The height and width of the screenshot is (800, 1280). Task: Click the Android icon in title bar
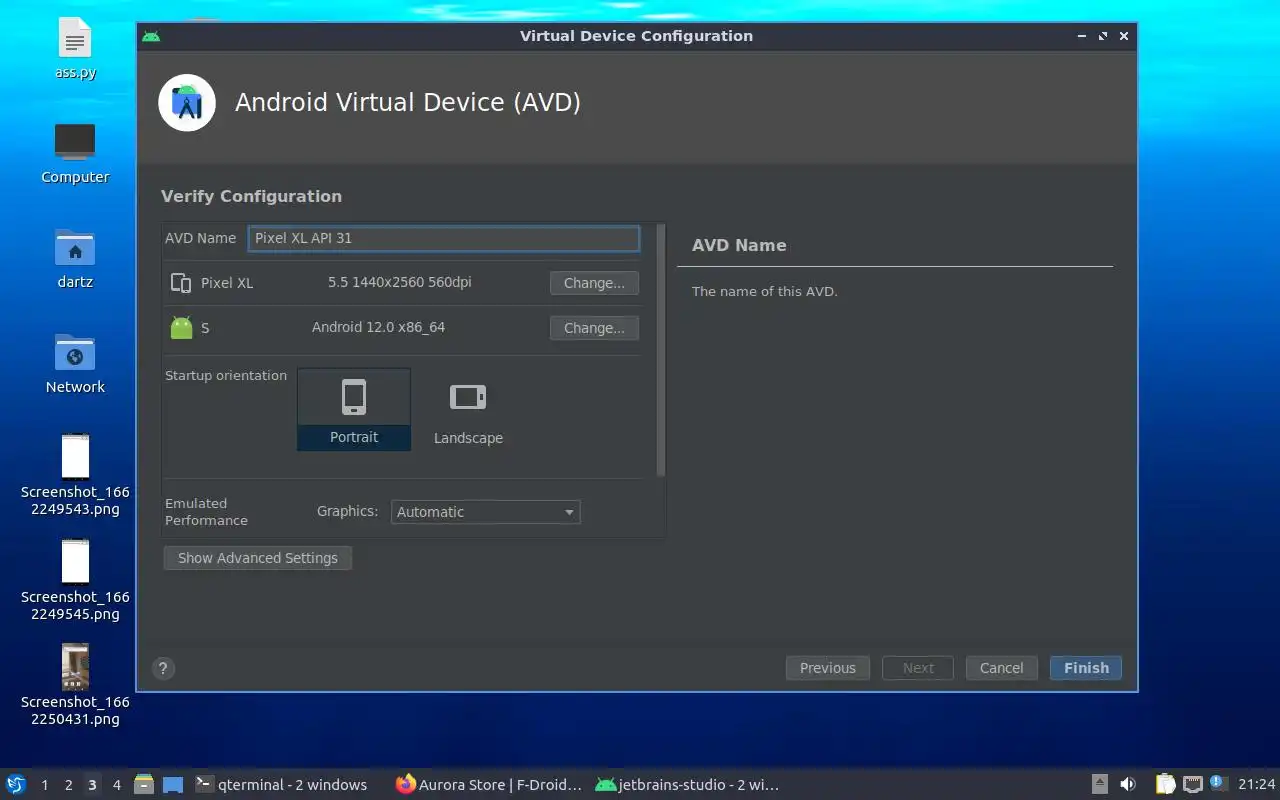coord(151,36)
